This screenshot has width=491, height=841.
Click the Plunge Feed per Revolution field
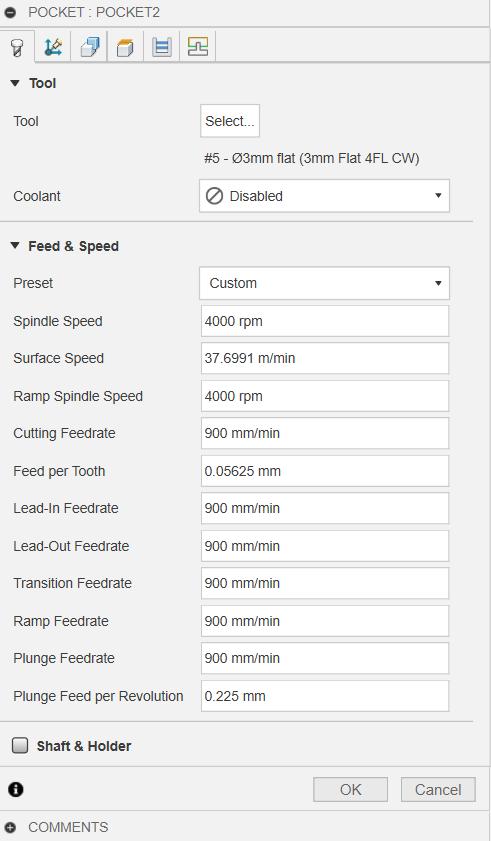325,696
